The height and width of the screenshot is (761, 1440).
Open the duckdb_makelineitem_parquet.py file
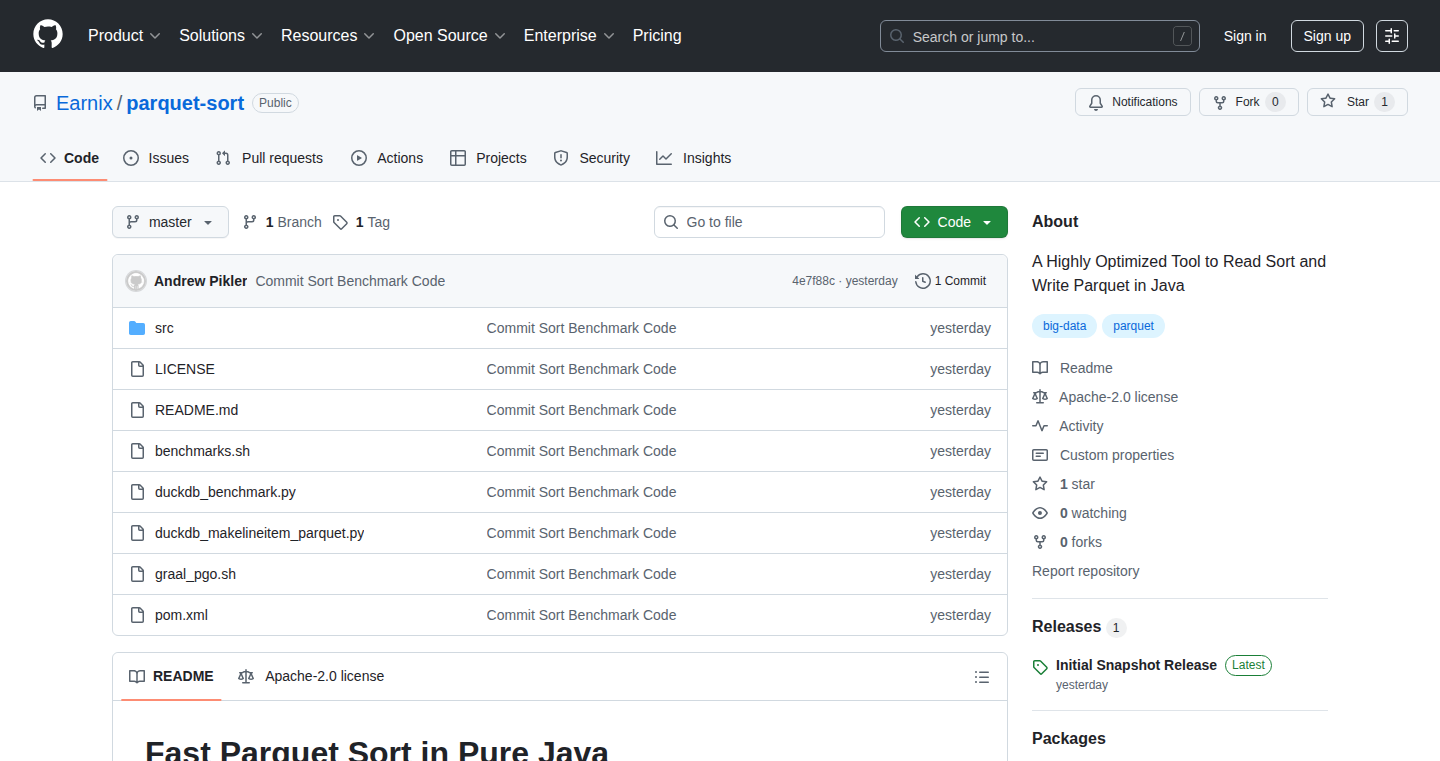coord(260,533)
